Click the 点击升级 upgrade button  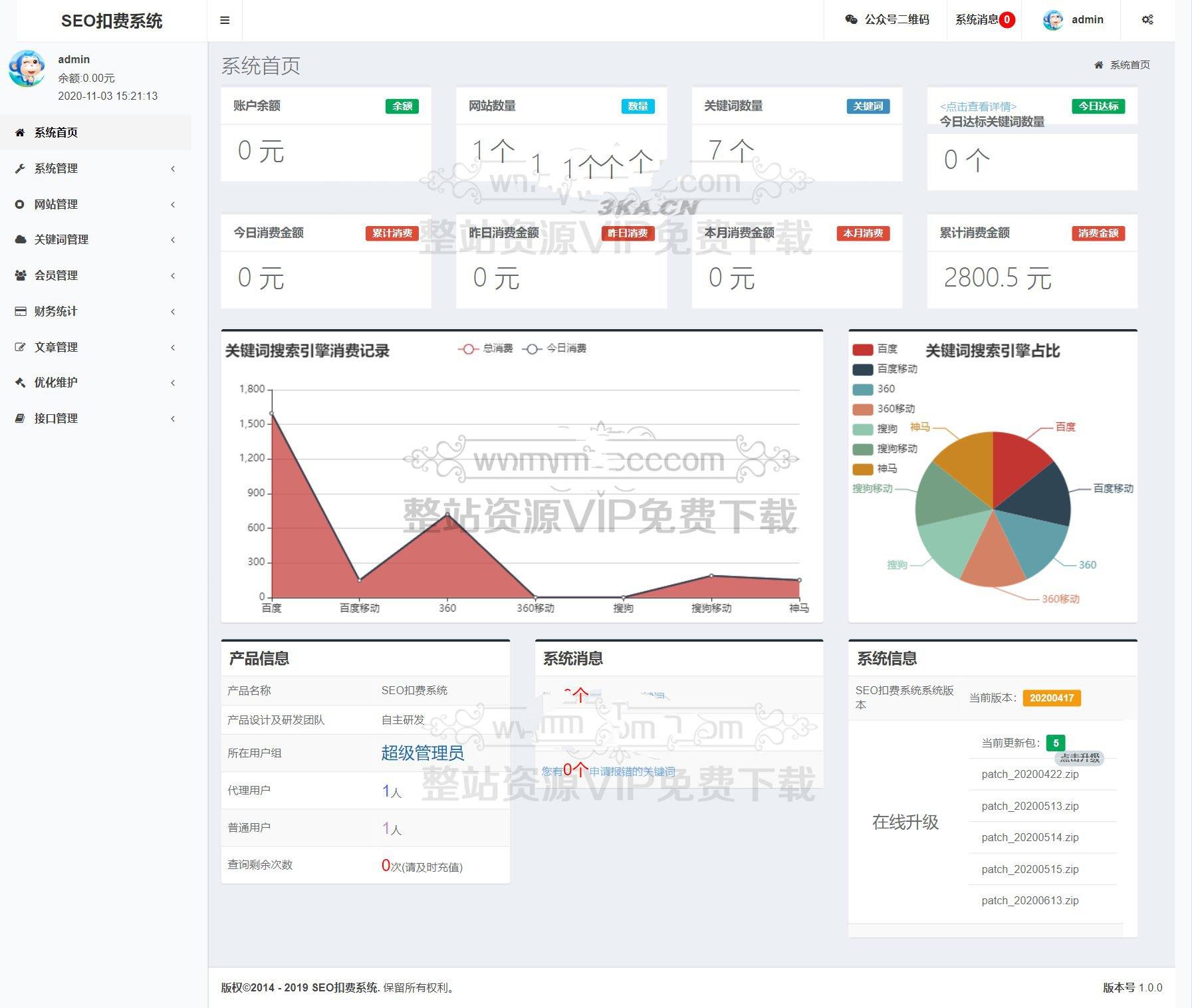pyautogui.click(x=1079, y=758)
